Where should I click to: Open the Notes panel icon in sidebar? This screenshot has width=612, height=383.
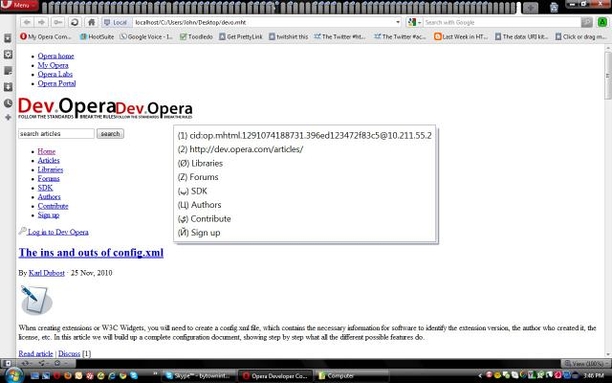pos(8,71)
